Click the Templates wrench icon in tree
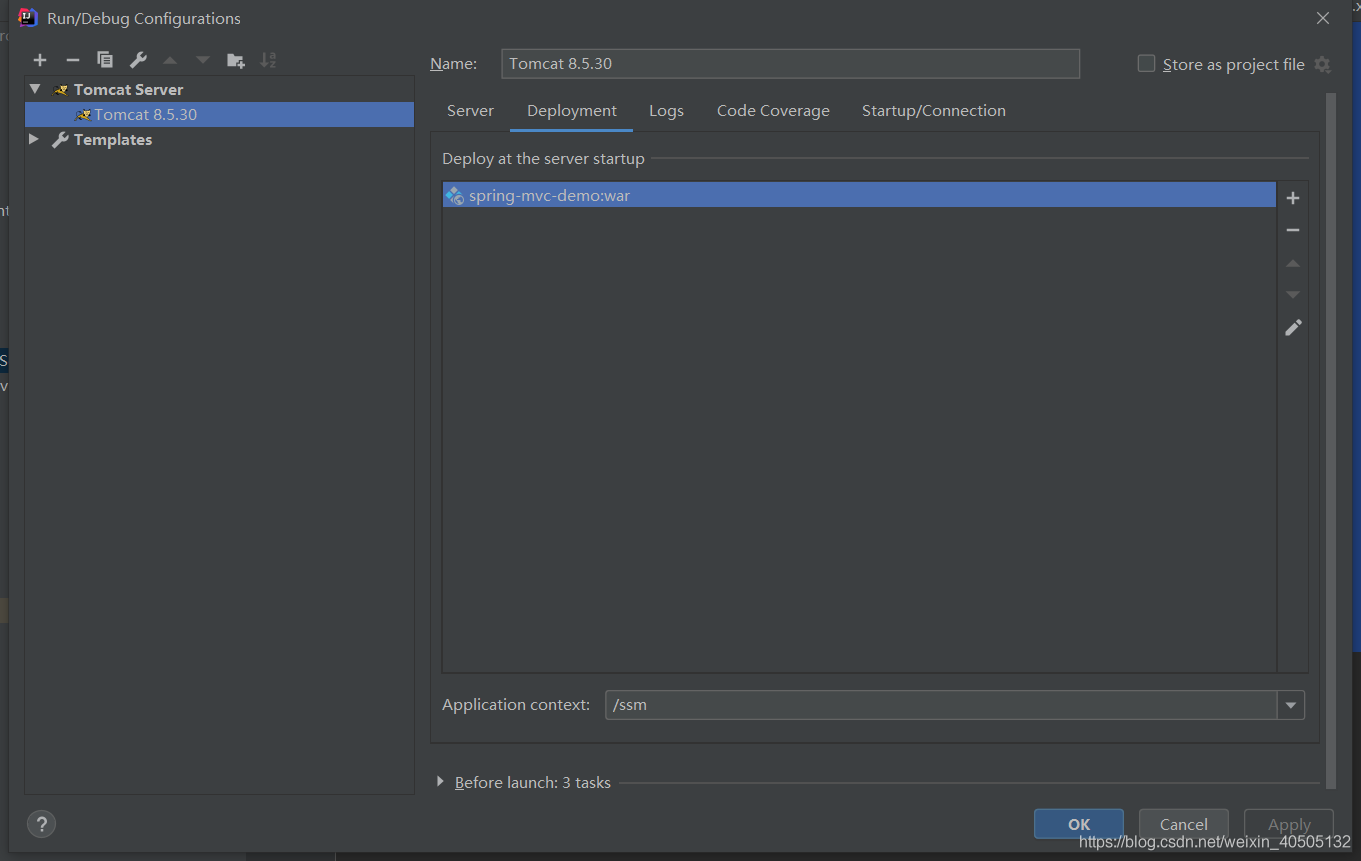 (61, 140)
